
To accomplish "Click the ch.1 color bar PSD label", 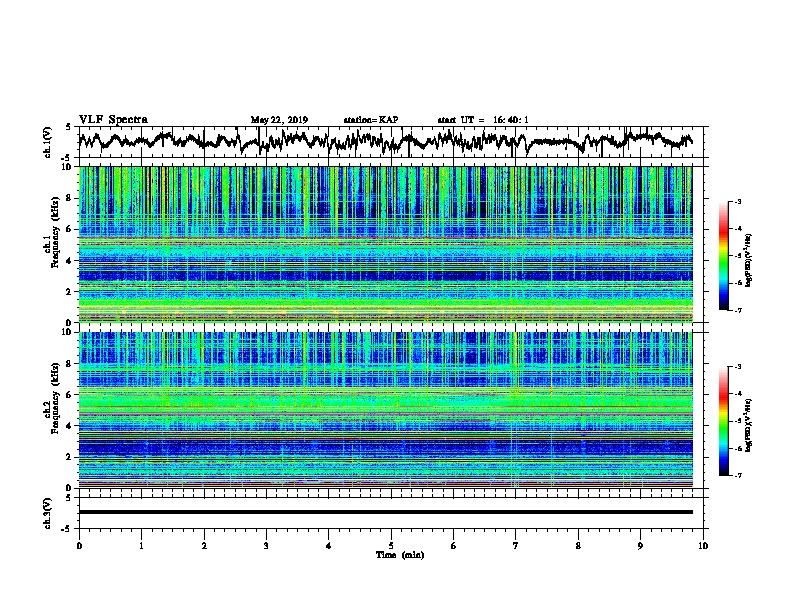I will click(x=749, y=261).
